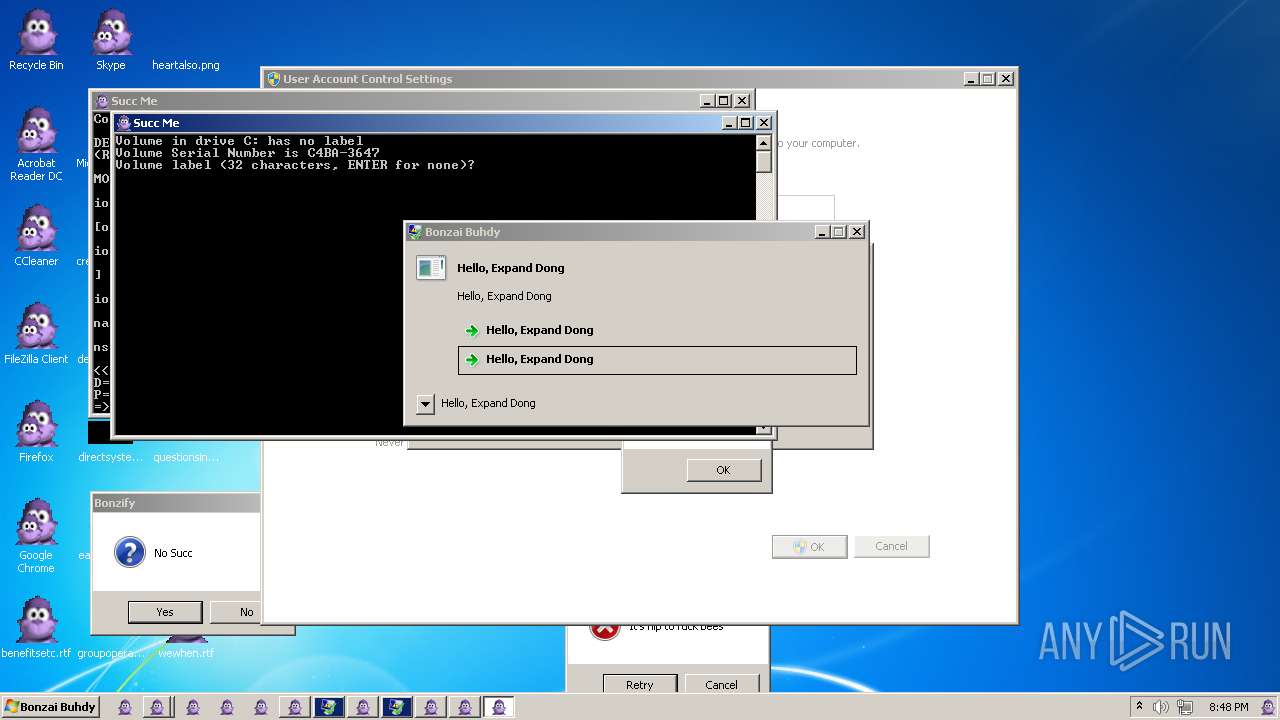Open the network icon in system tray
Image resolution: width=1280 pixels, height=720 pixels.
click(1184, 707)
